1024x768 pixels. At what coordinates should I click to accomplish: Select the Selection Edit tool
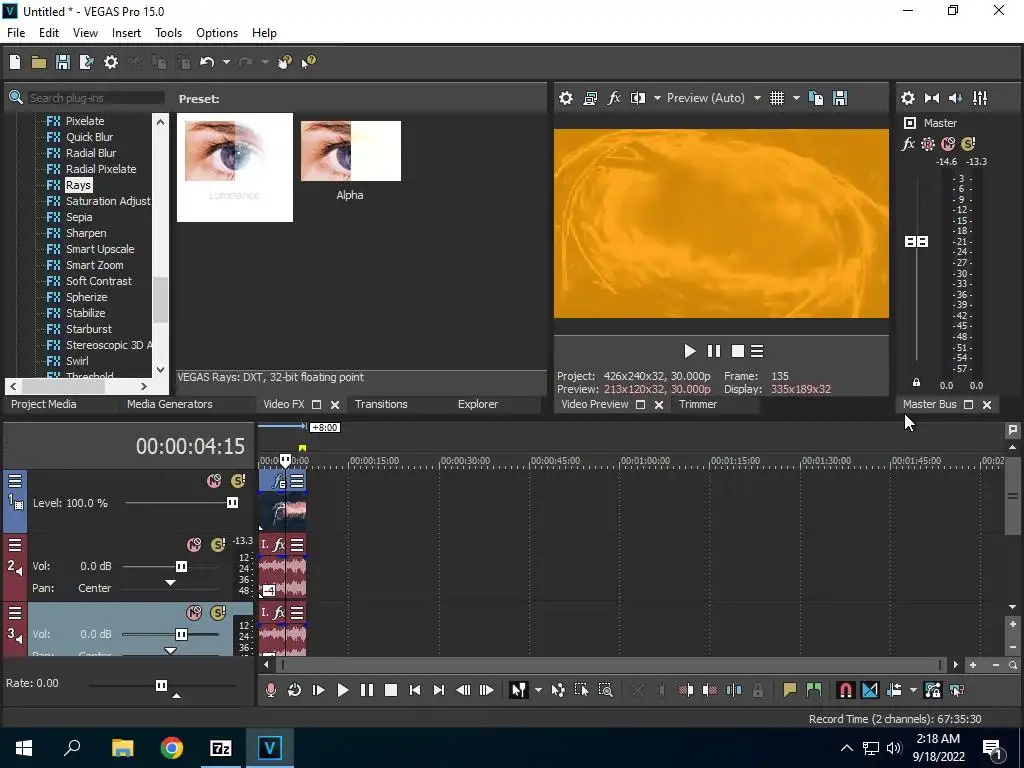(x=581, y=690)
